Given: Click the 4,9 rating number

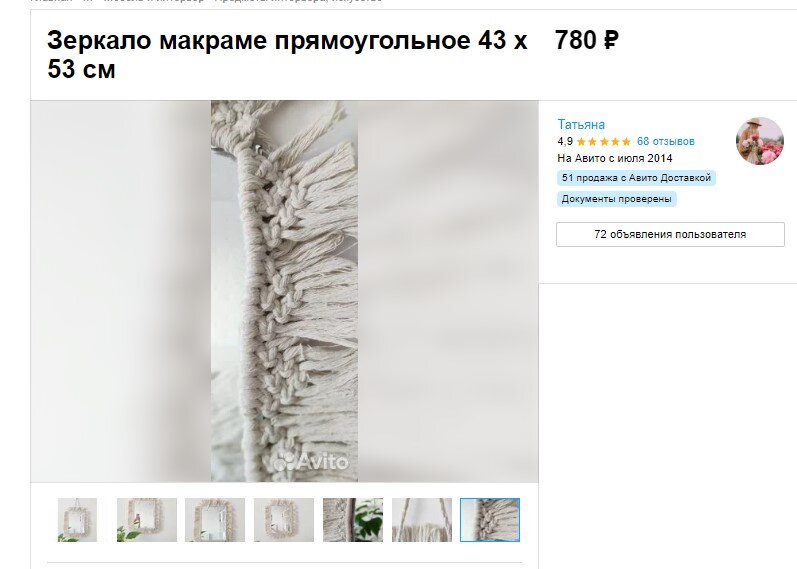Looking at the screenshot, I should tap(565, 141).
